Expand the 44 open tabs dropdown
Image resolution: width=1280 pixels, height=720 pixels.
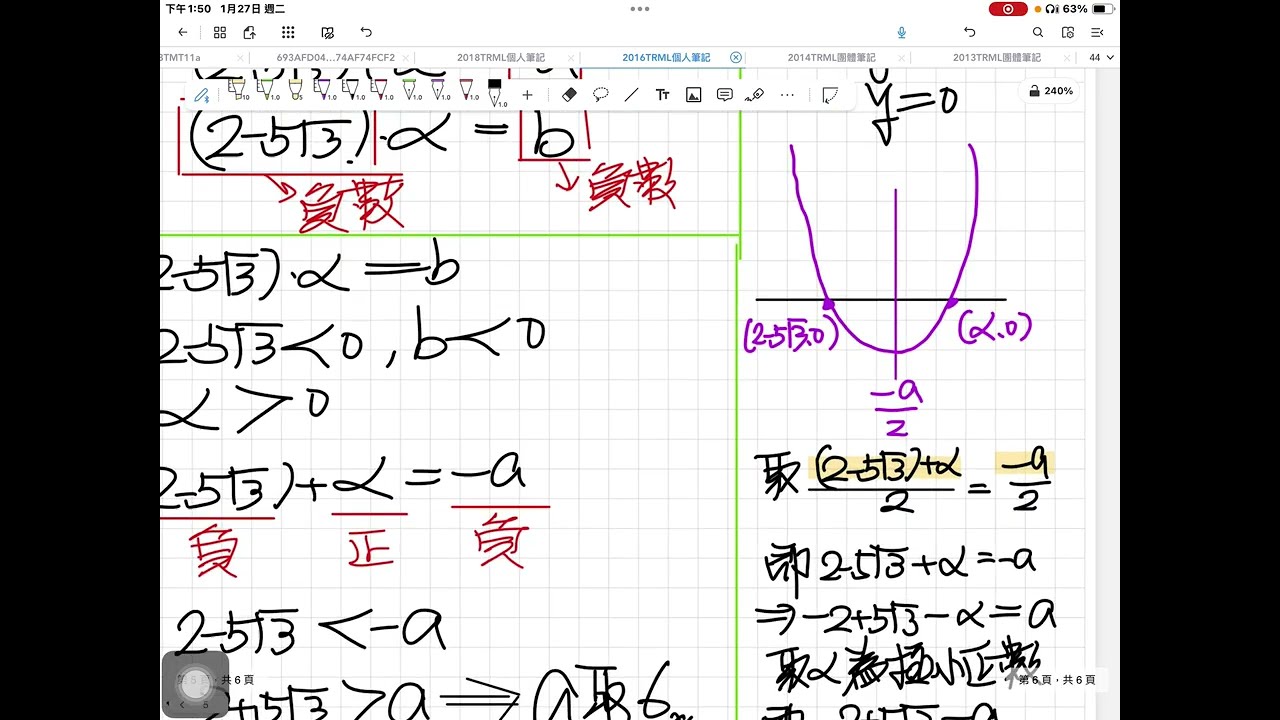1101,58
